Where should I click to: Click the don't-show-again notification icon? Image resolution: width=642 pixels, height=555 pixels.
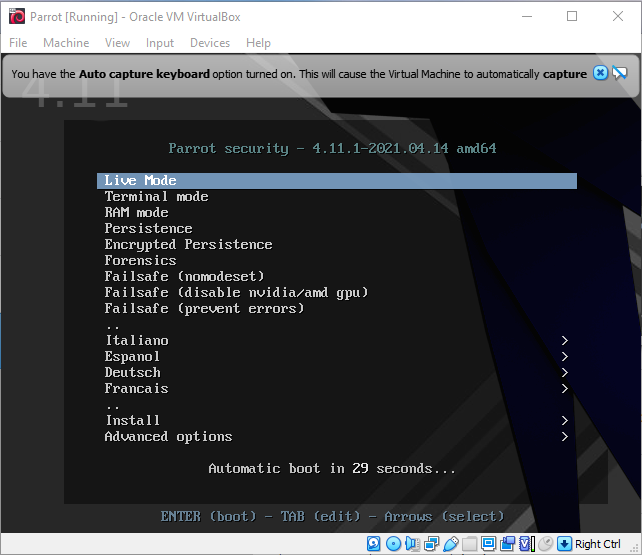[619, 73]
